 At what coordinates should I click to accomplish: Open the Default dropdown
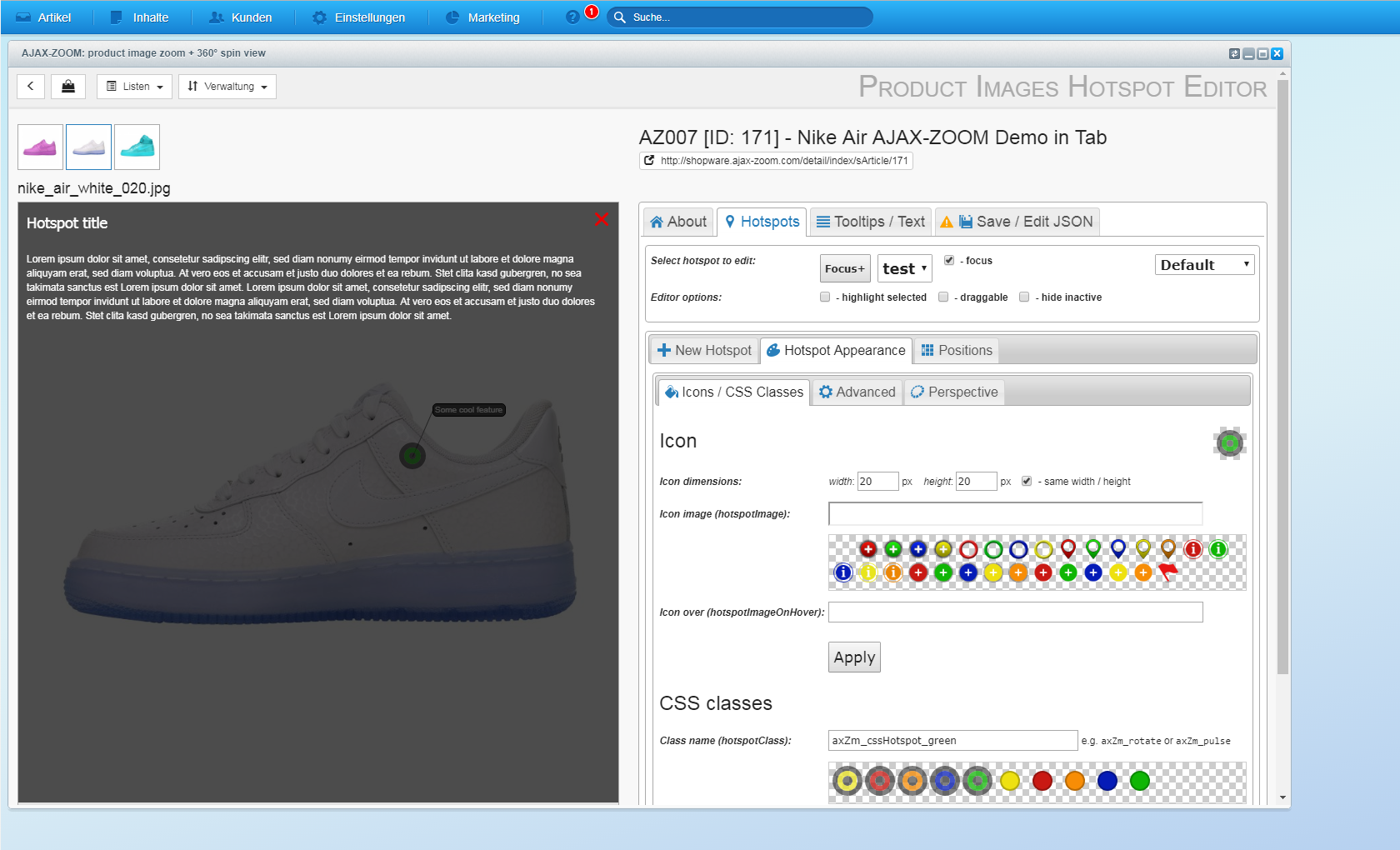point(1205,265)
